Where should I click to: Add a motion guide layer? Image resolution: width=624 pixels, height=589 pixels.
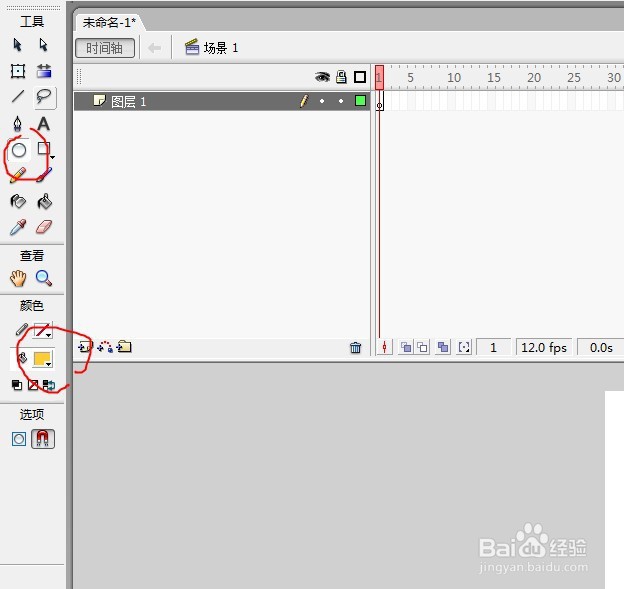coord(105,347)
